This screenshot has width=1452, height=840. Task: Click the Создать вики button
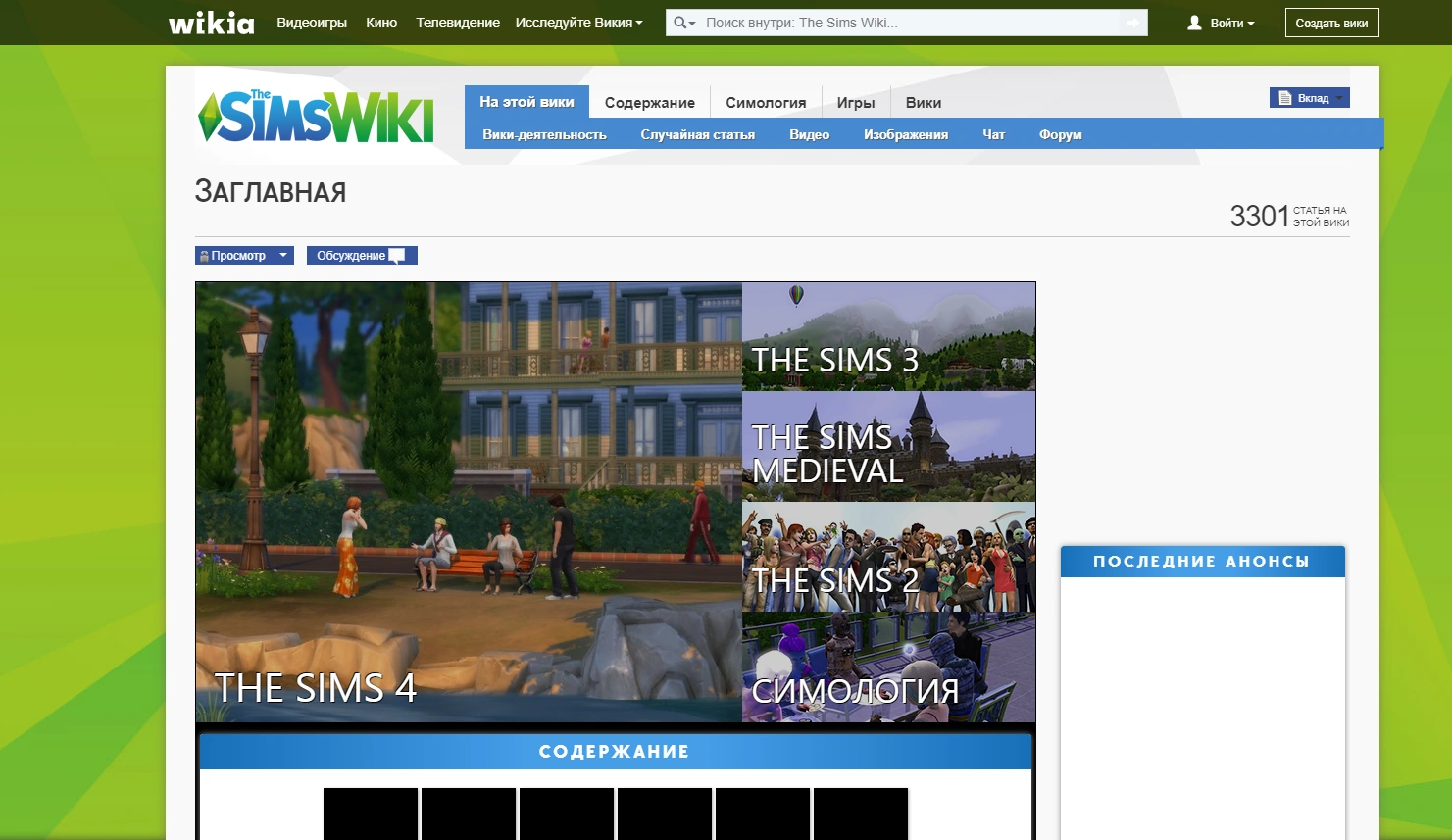(x=1331, y=23)
